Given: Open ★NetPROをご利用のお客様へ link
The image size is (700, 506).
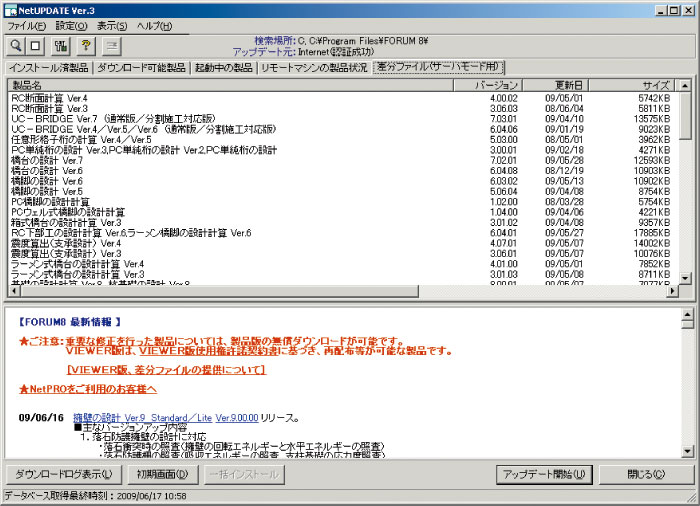Looking at the screenshot, I should click(x=88, y=389).
